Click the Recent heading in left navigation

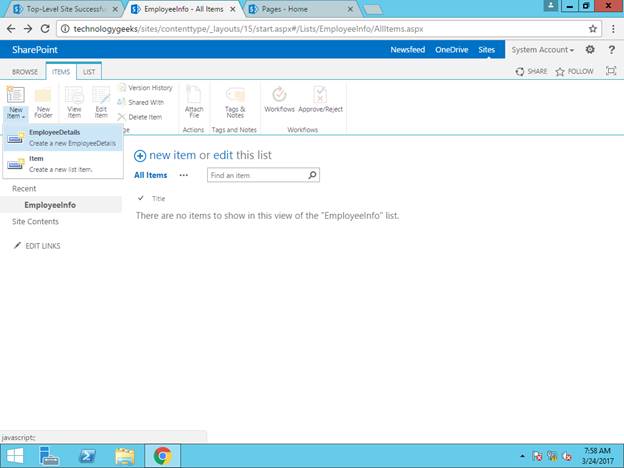pos(24,189)
